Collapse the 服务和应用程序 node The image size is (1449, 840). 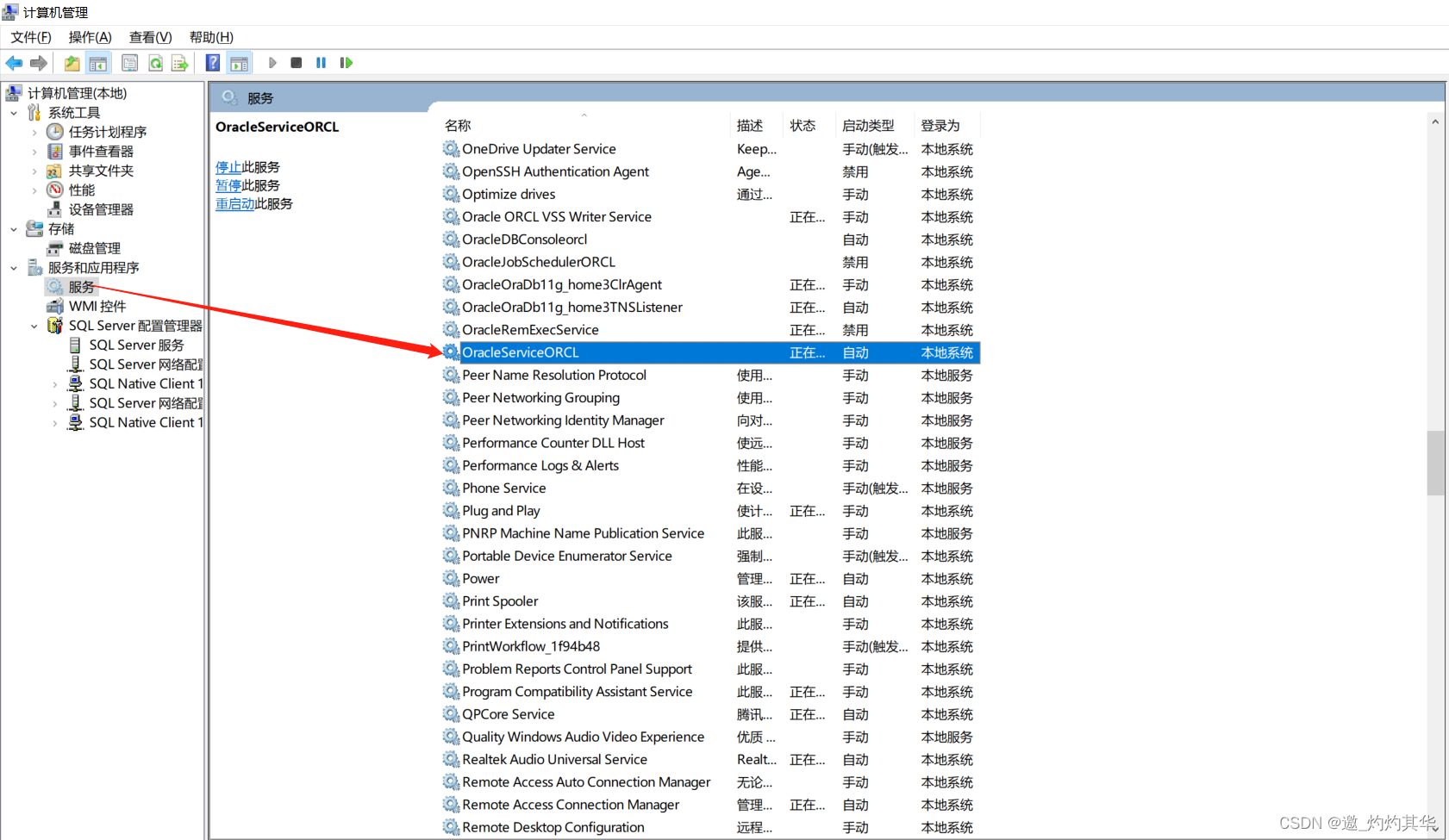pos(14,268)
